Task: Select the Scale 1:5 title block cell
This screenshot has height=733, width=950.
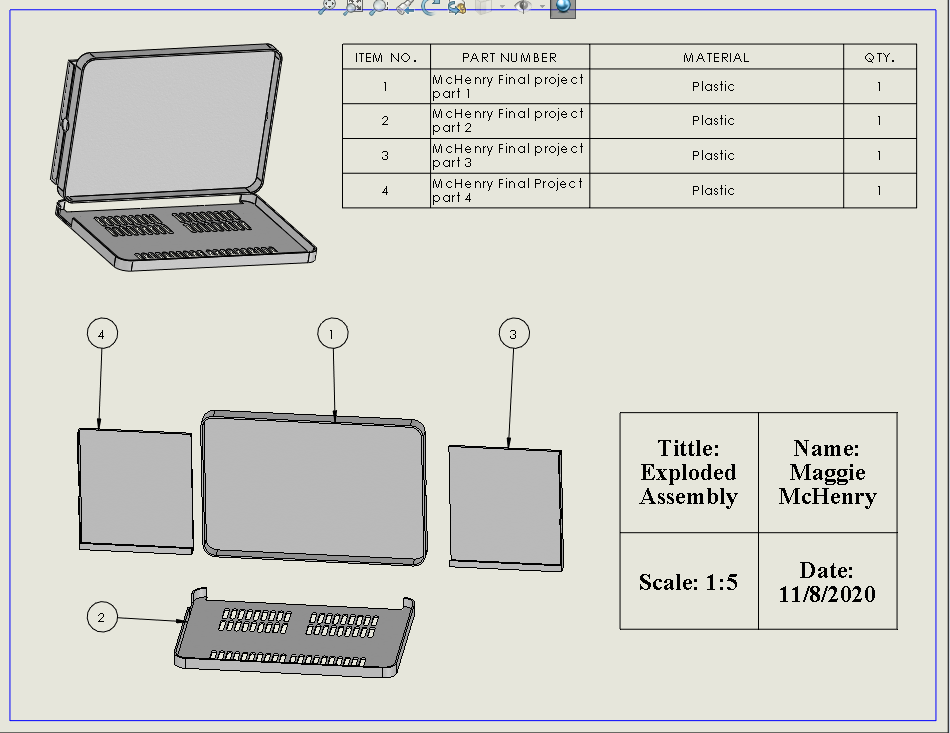Action: pos(688,580)
